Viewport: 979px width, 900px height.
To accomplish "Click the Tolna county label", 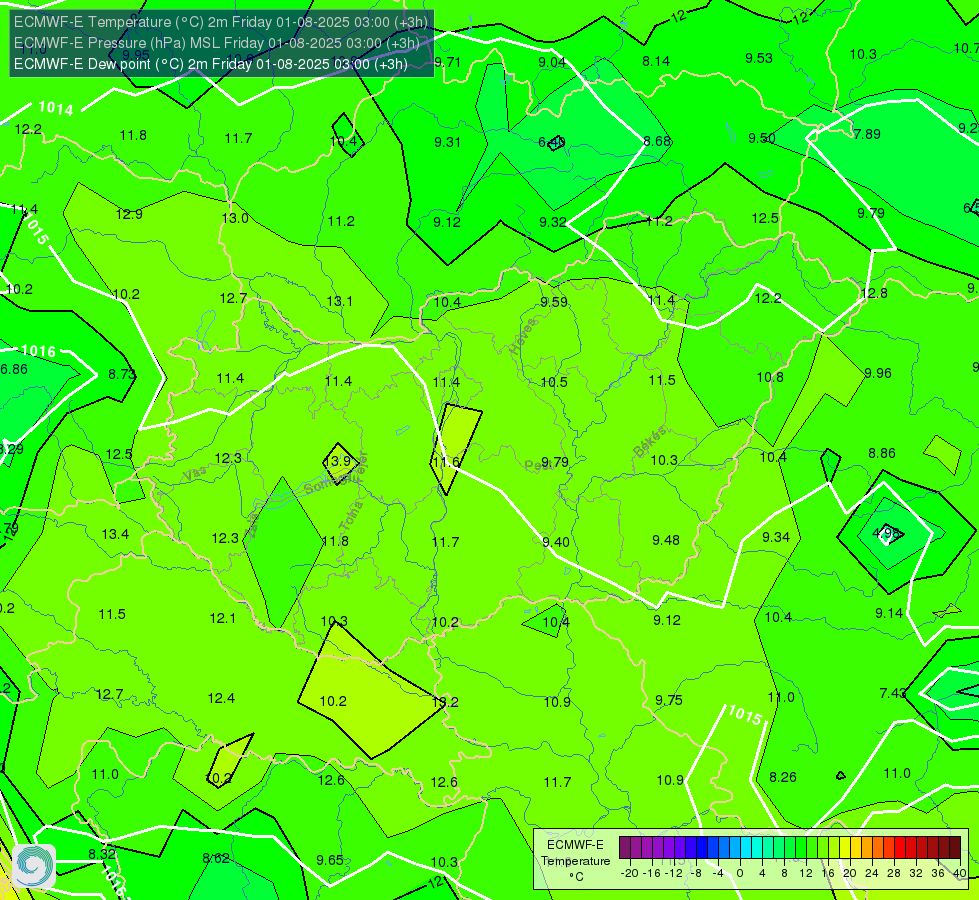I will [x=351, y=515].
